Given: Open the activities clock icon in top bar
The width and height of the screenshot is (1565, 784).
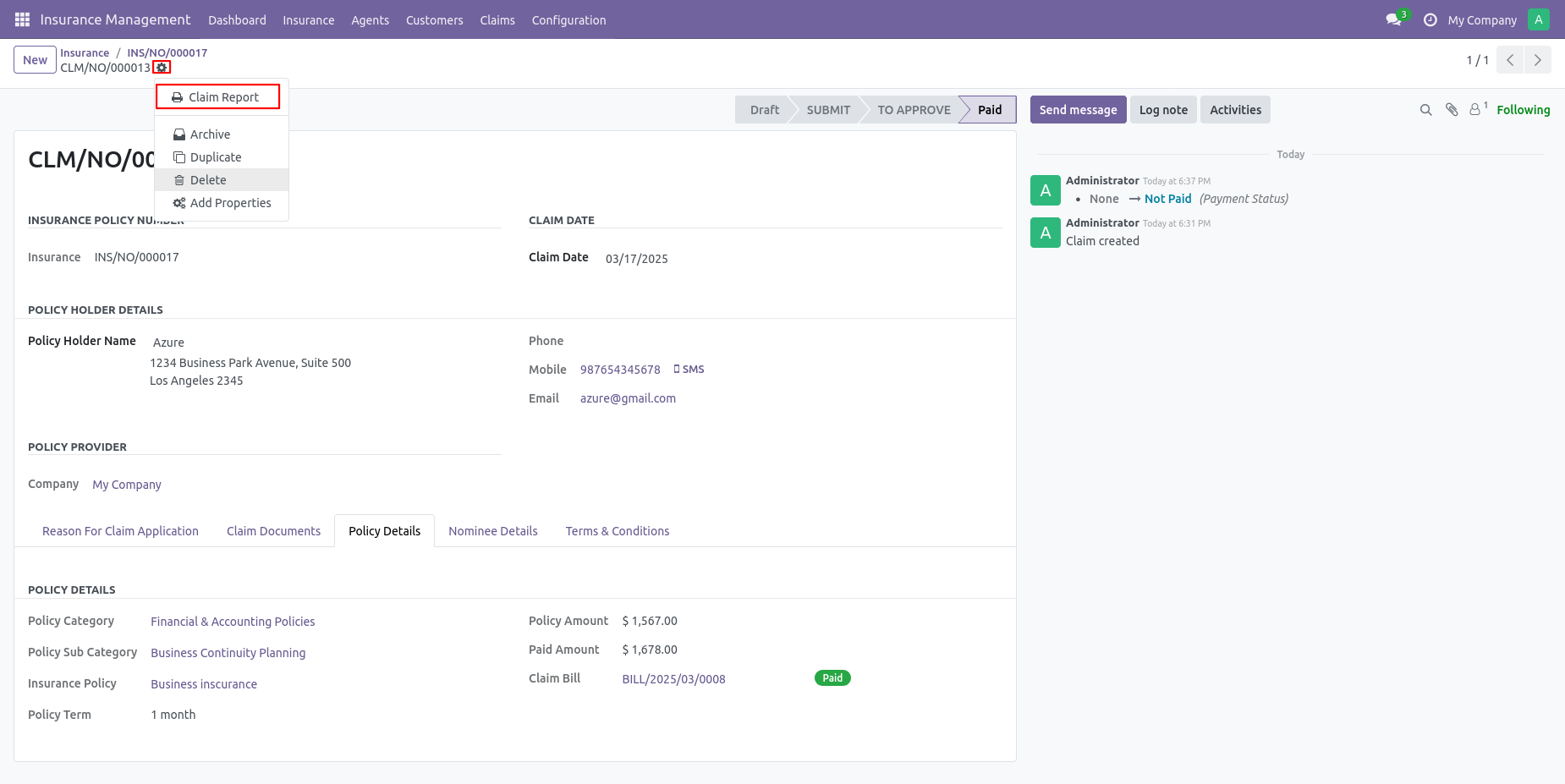Looking at the screenshot, I should point(1430,19).
